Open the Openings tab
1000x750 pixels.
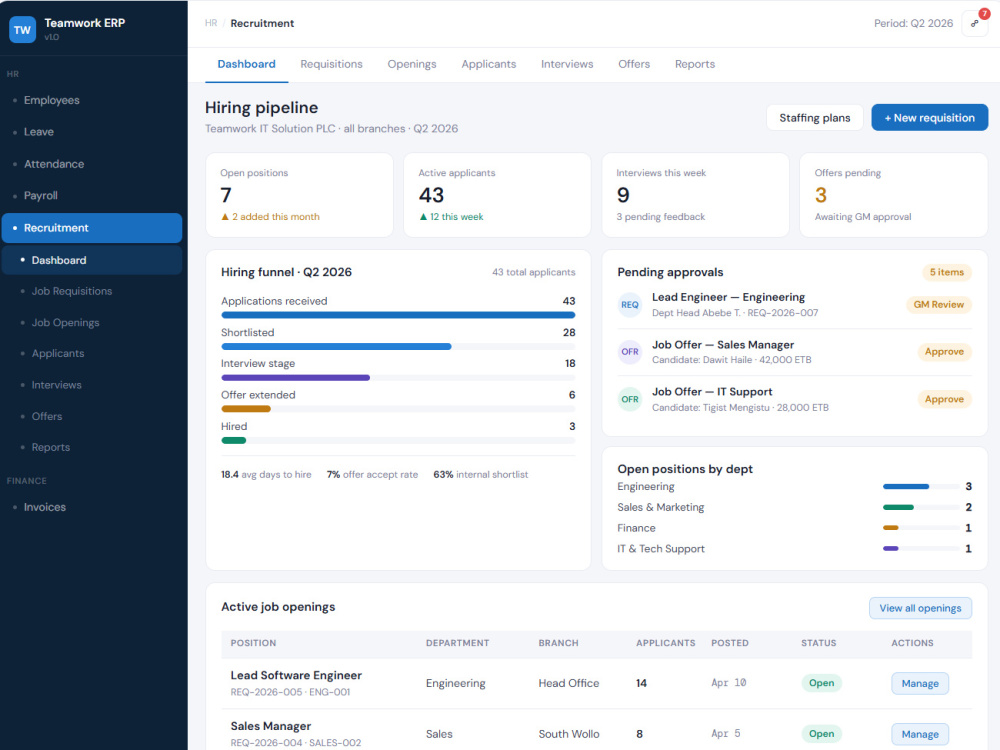point(412,64)
